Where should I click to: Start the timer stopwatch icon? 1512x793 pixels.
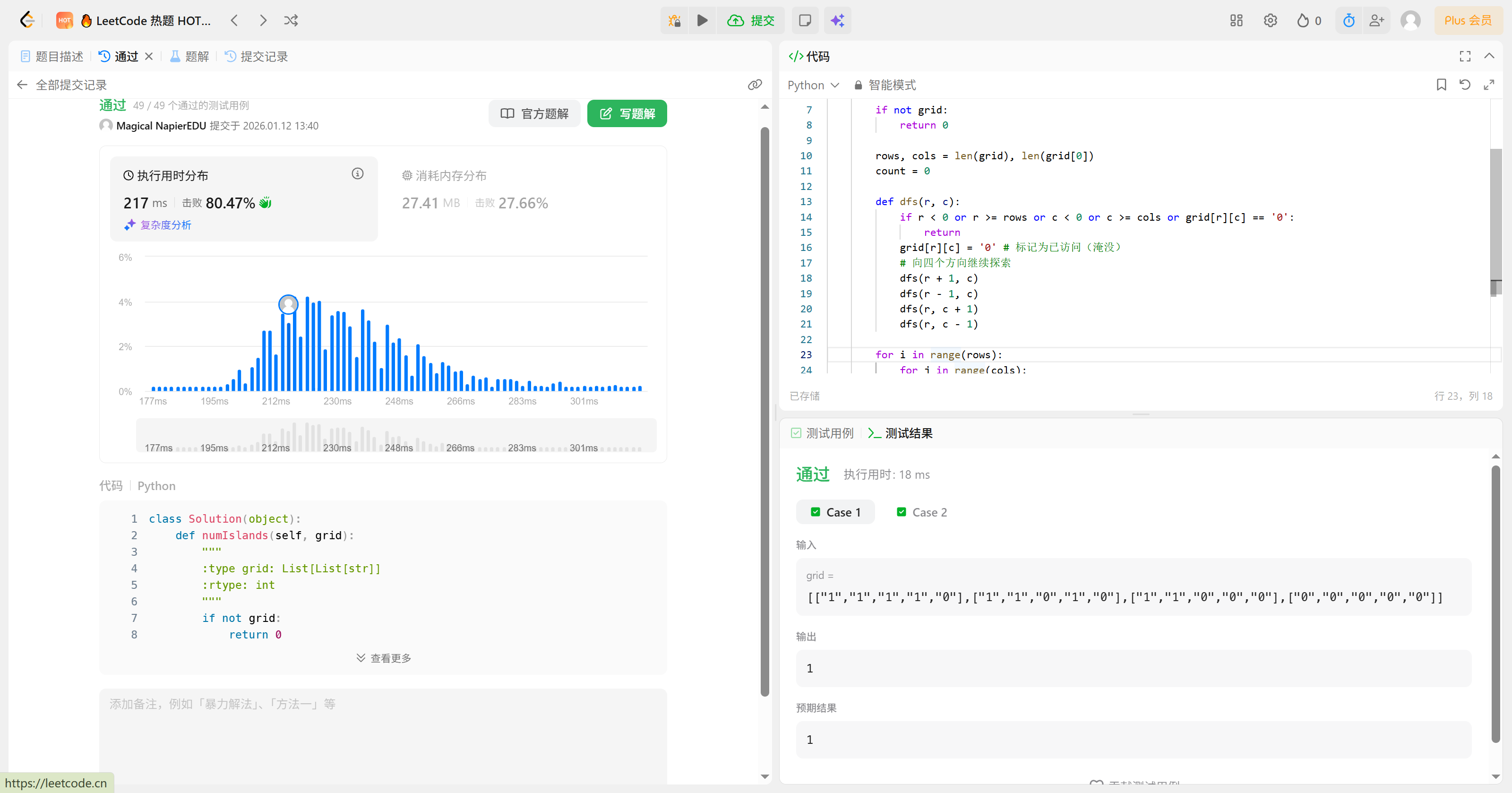click(x=1349, y=20)
